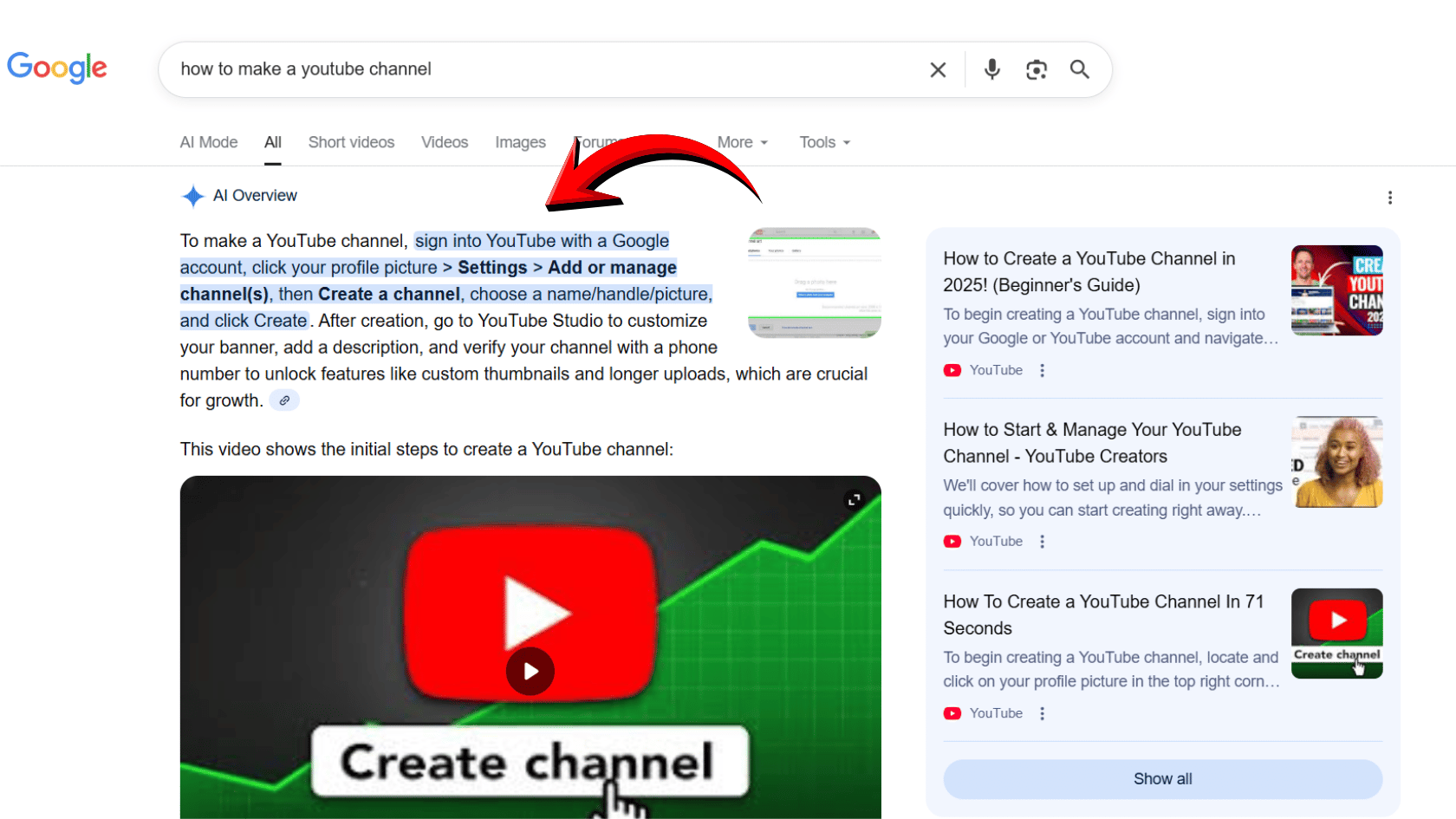Open options for the 71 Seconds result
Image resolution: width=1456 pixels, height=819 pixels.
[x=1043, y=713]
